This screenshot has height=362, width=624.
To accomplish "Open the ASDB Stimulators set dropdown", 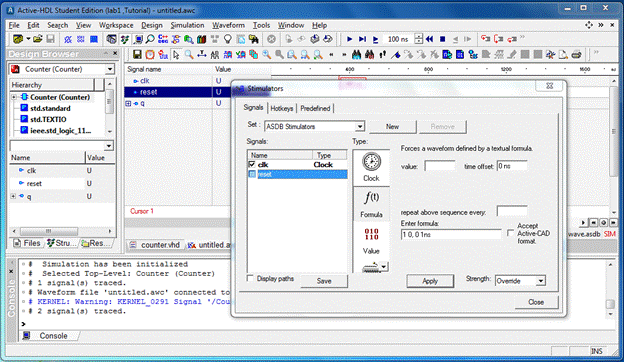I will (360, 127).
